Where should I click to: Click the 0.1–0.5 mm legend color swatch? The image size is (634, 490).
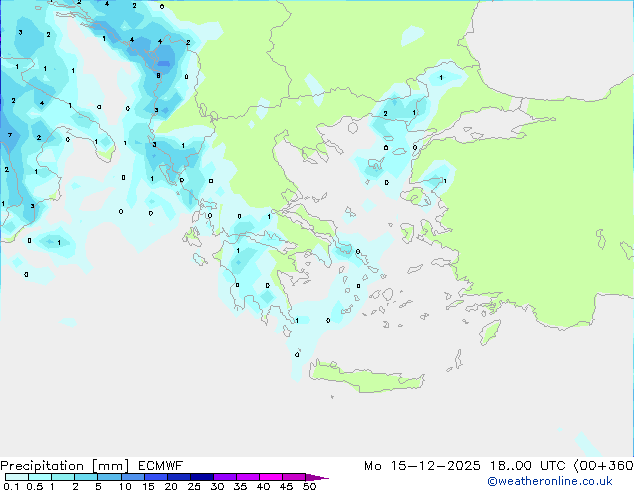(x=17, y=477)
